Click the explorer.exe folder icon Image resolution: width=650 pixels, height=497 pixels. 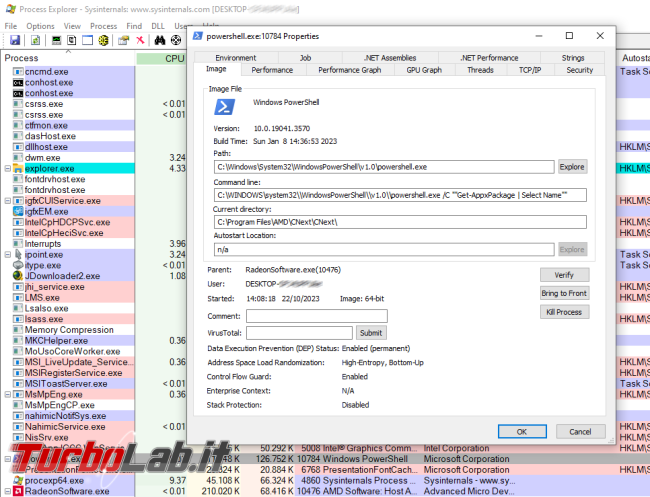pos(18,169)
